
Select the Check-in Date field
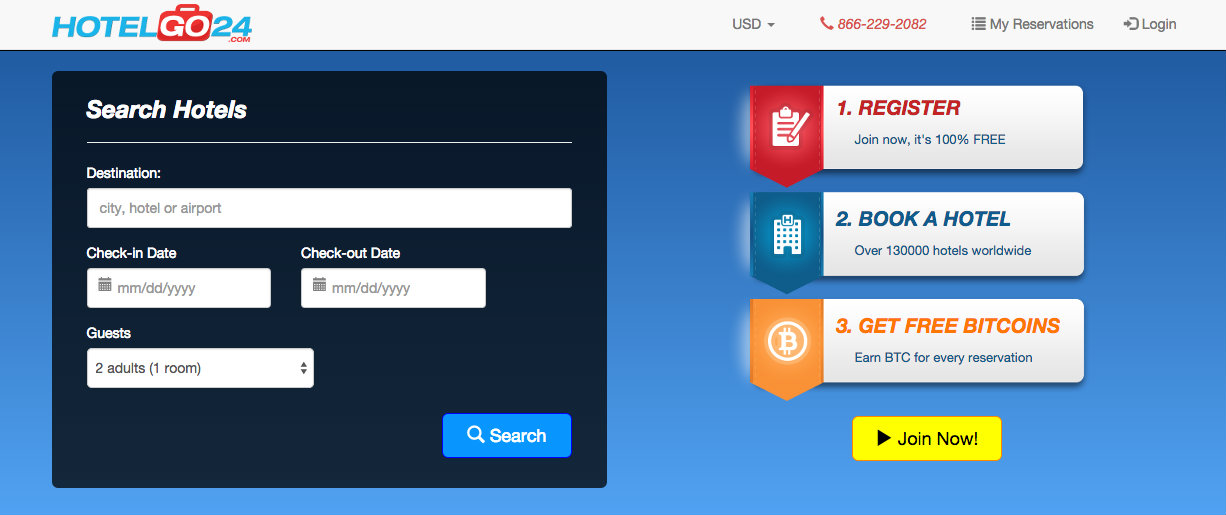coord(179,288)
